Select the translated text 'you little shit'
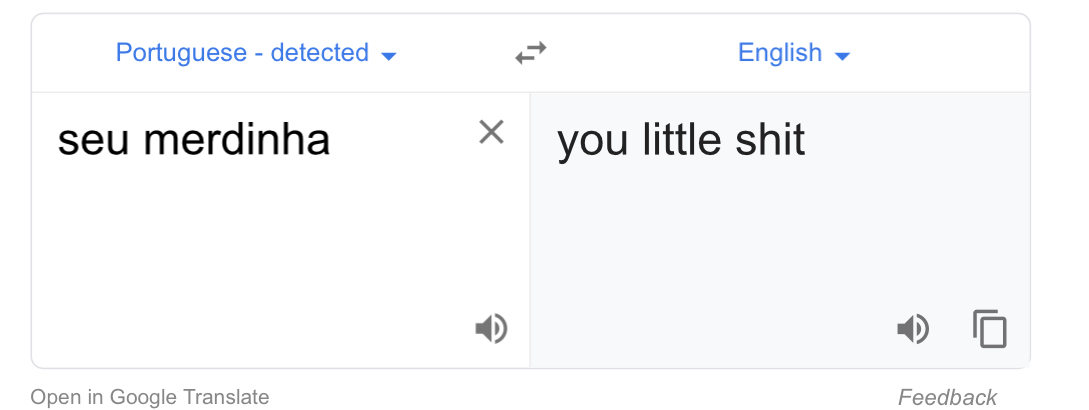1089x410 pixels. click(x=681, y=140)
